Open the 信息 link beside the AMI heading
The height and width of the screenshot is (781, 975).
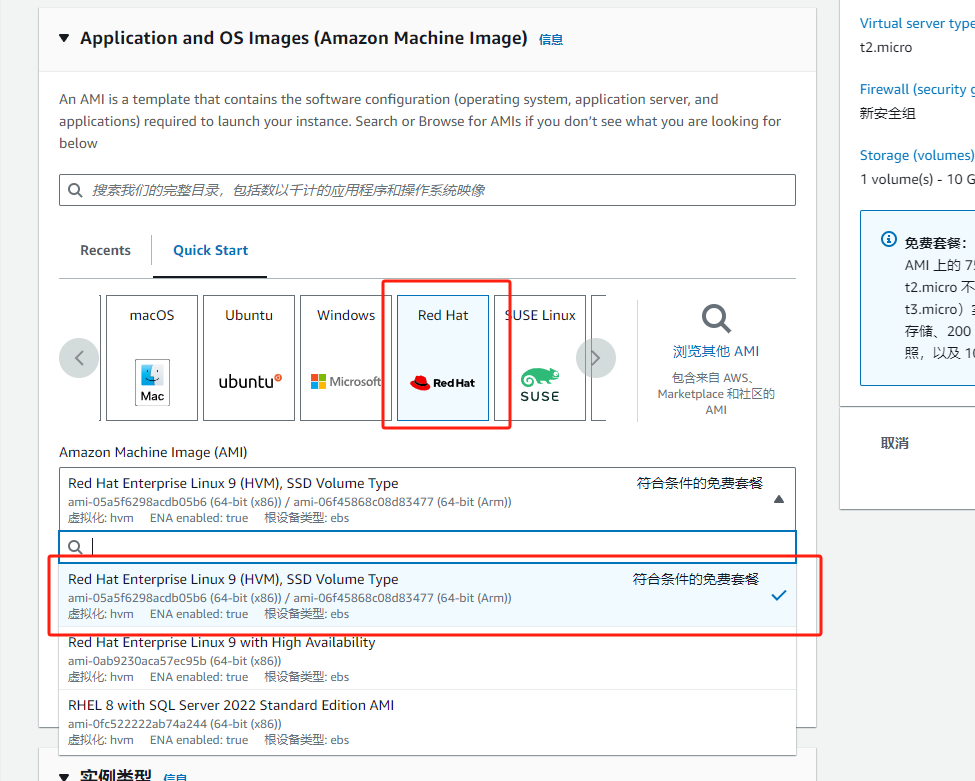tap(550, 40)
